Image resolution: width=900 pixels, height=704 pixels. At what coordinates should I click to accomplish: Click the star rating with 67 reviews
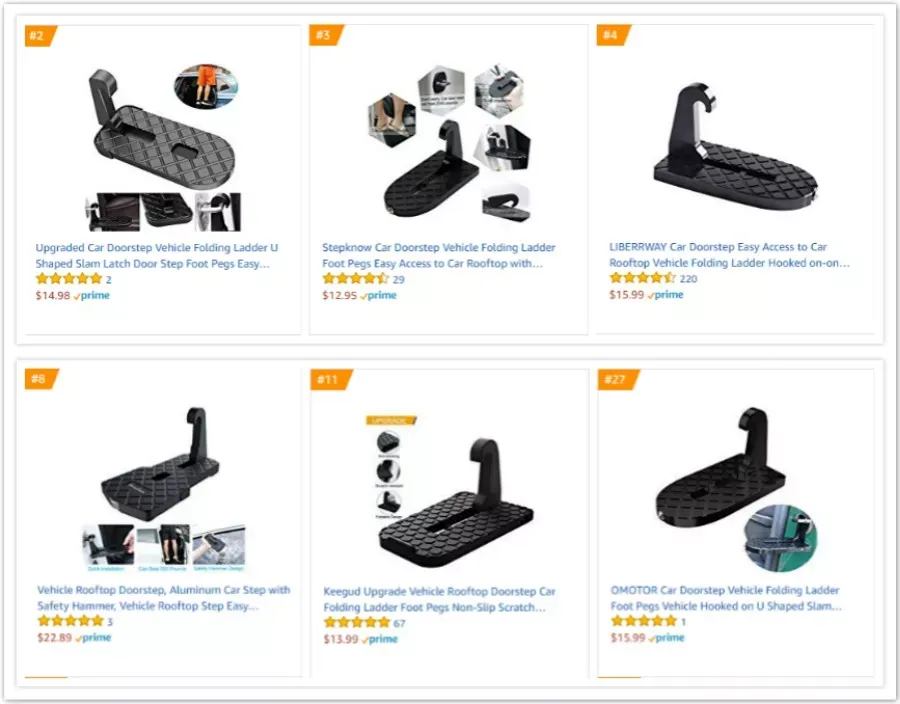point(356,623)
